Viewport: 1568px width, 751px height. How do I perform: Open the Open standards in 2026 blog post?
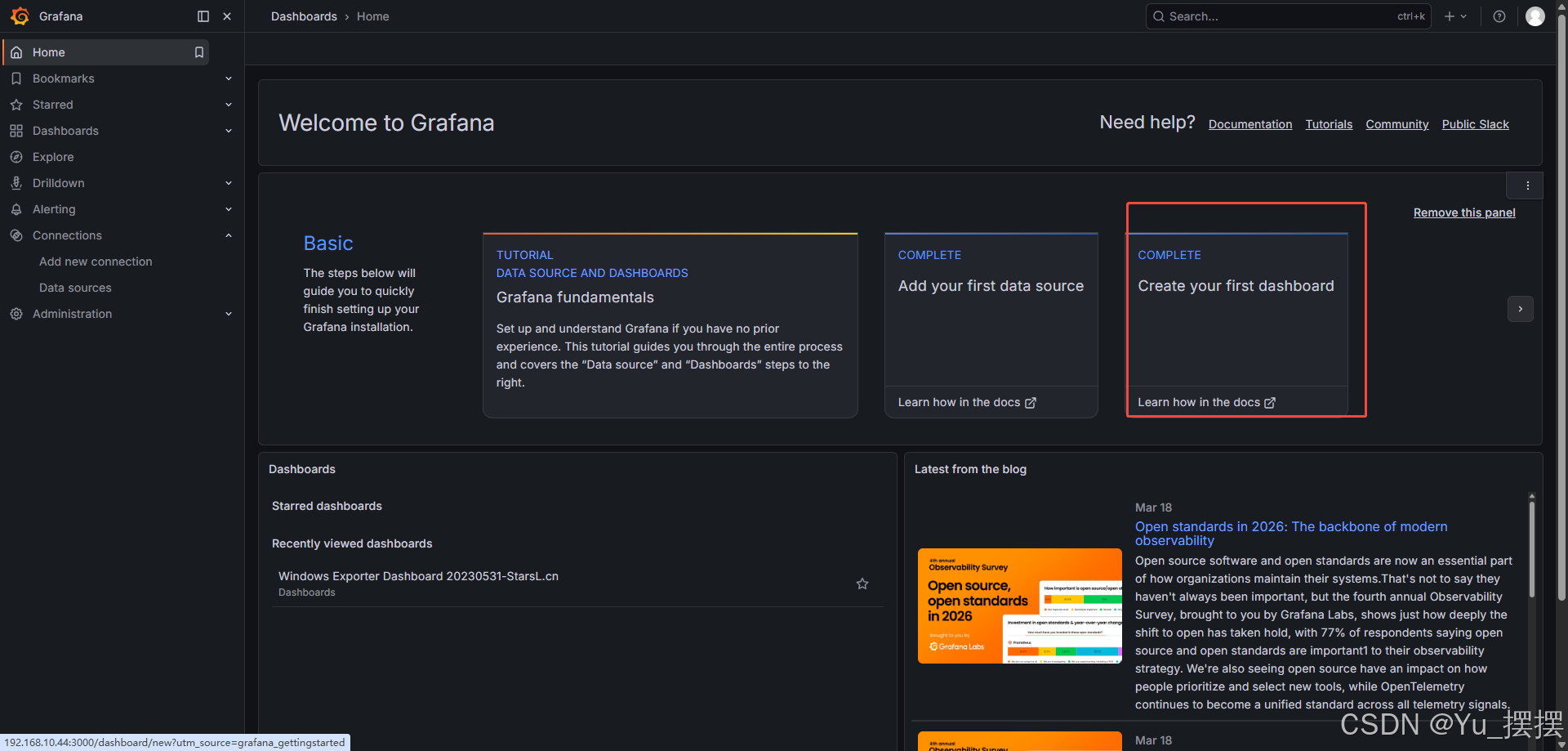[1291, 534]
